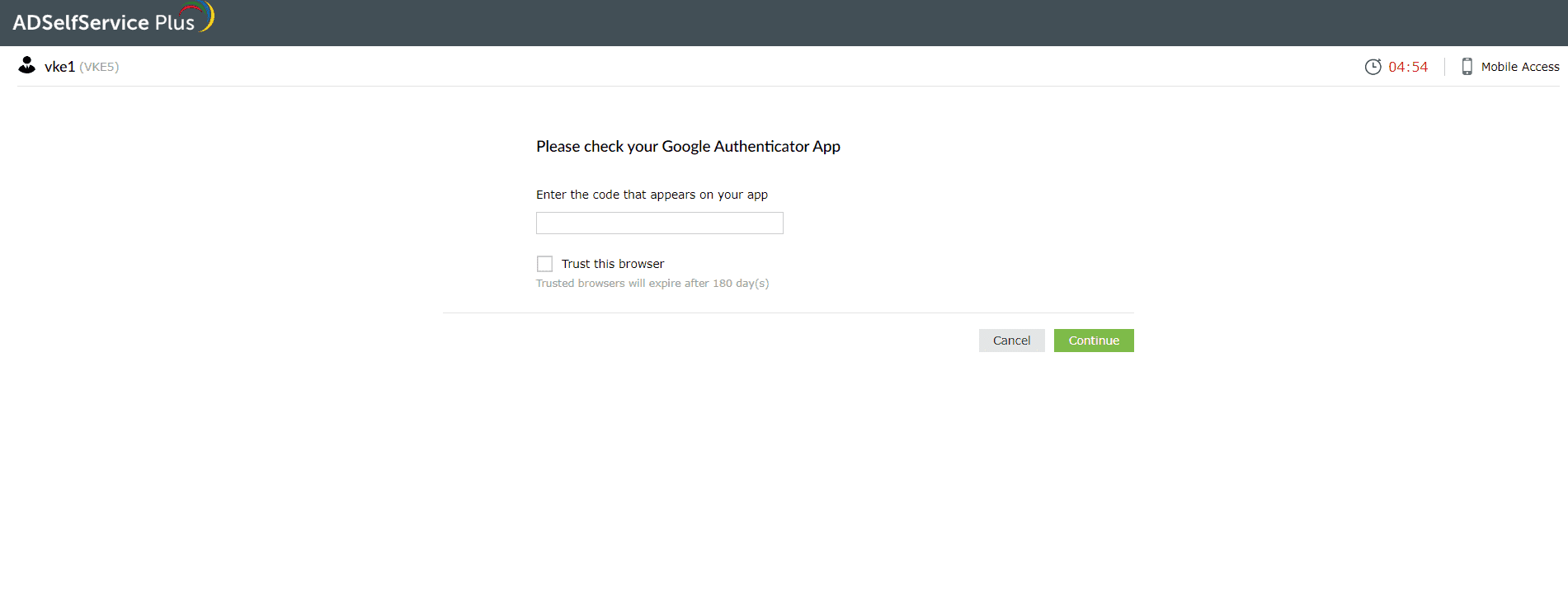This screenshot has width=1568, height=611.
Task: Click the vke1 username
Action: pyautogui.click(x=59, y=67)
